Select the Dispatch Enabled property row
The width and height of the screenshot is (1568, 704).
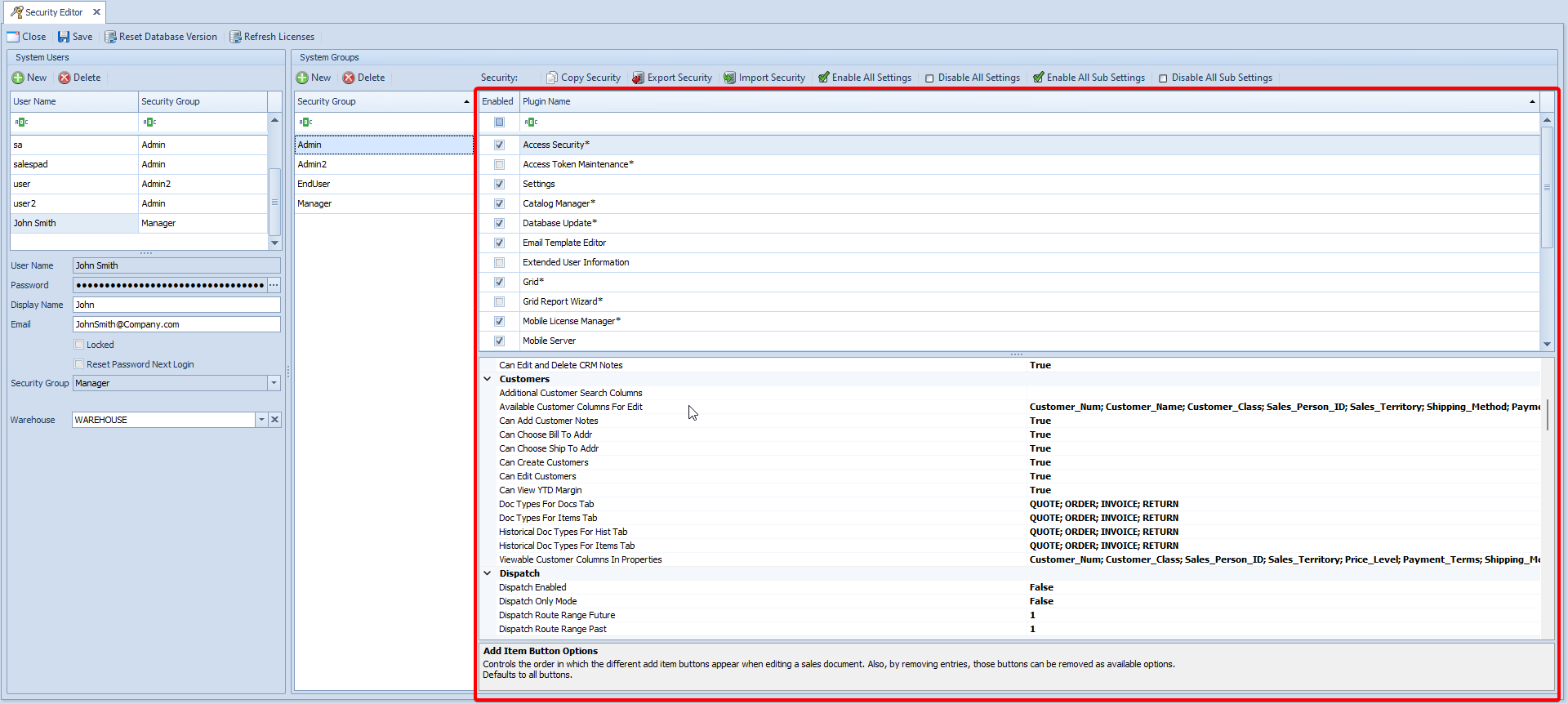(1010, 587)
